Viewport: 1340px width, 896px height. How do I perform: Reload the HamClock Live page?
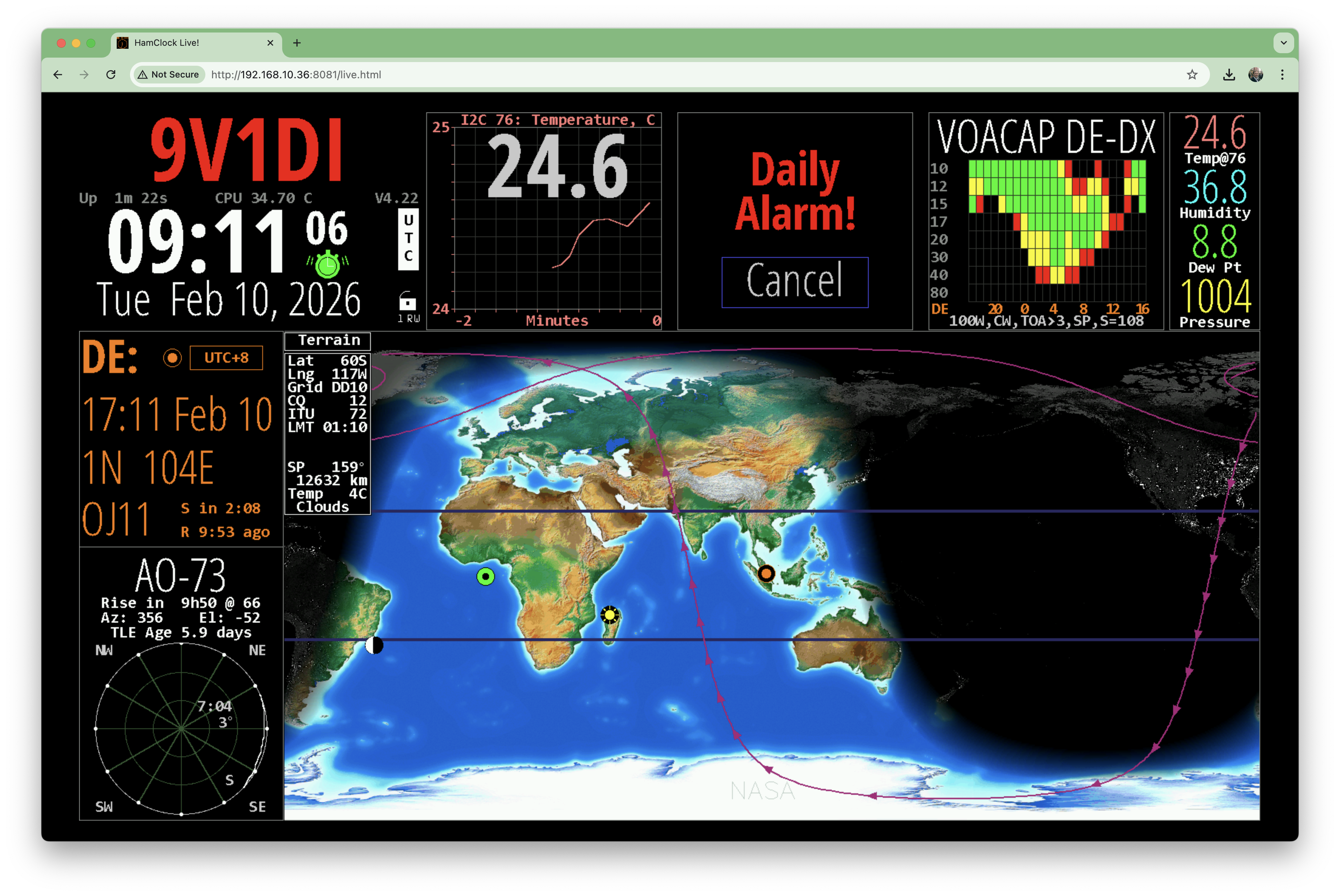tap(111, 75)
